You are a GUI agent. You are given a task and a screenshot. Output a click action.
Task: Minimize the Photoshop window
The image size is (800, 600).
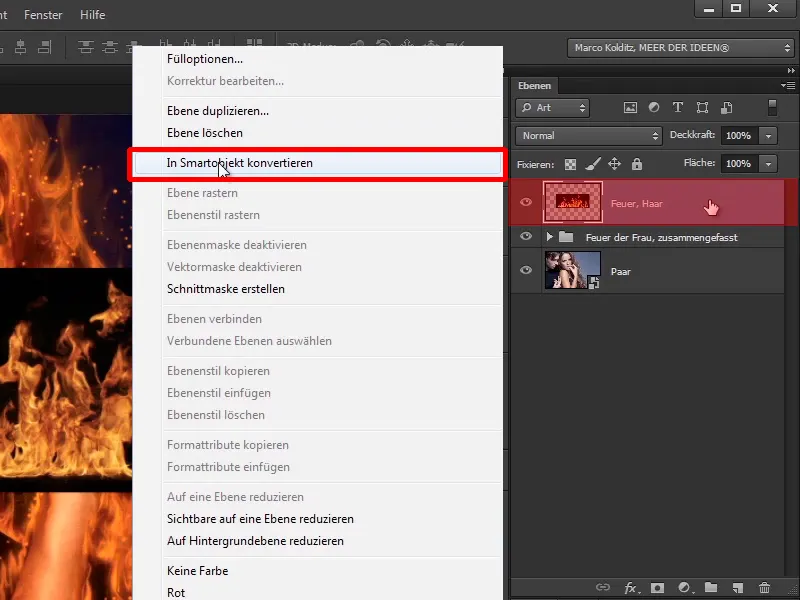pos(709,8)
